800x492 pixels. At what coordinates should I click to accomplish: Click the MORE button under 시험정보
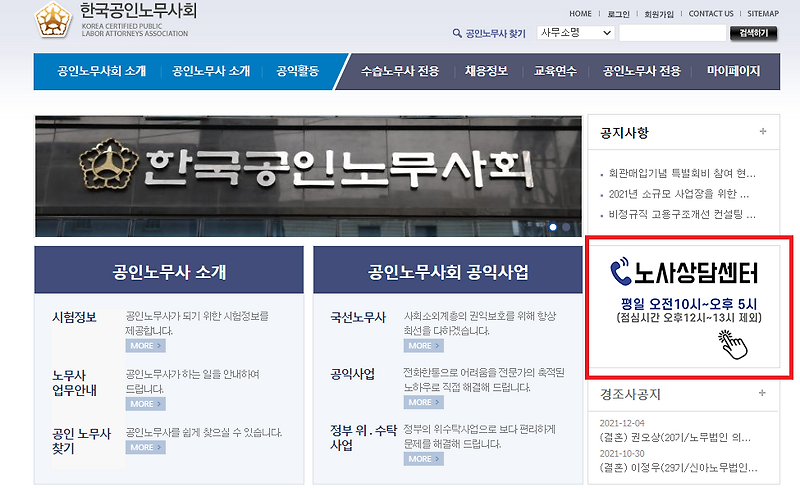(145, 346)
